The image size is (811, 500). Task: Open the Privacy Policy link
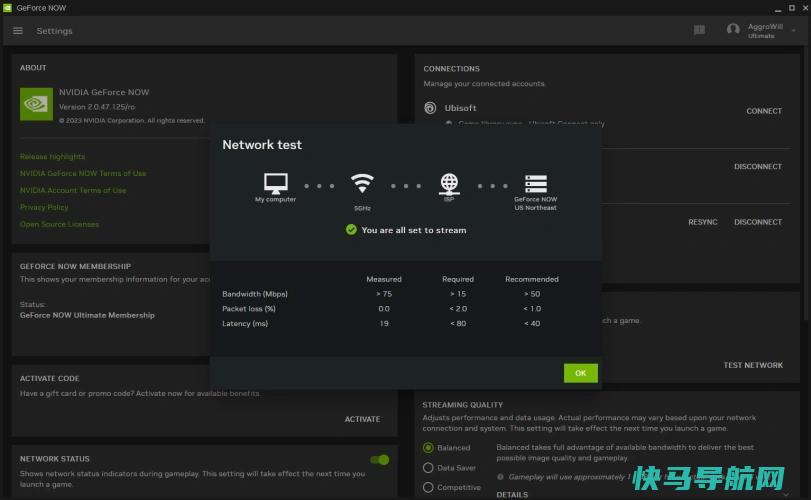click(x=44, y=207)
